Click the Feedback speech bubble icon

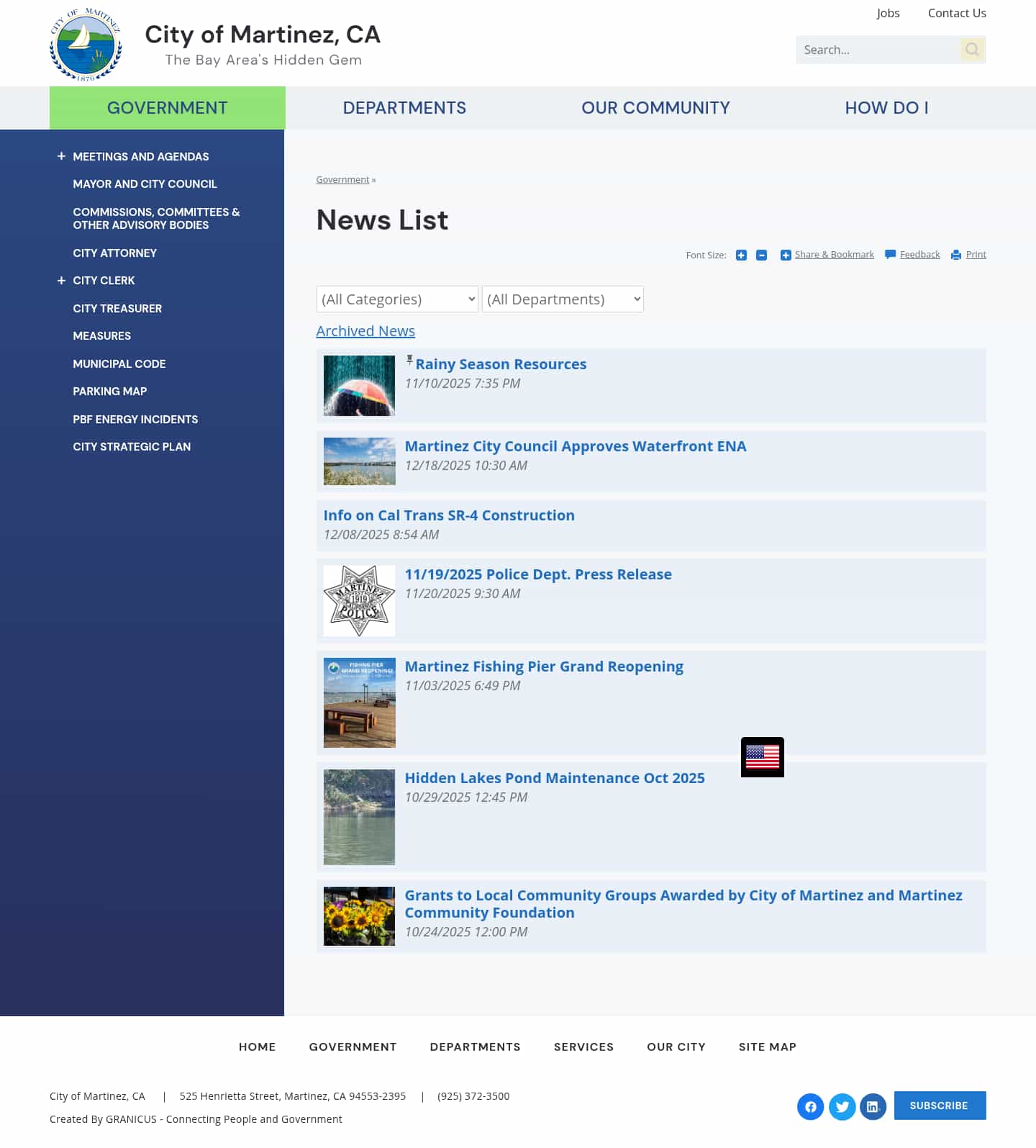[890, 255]
